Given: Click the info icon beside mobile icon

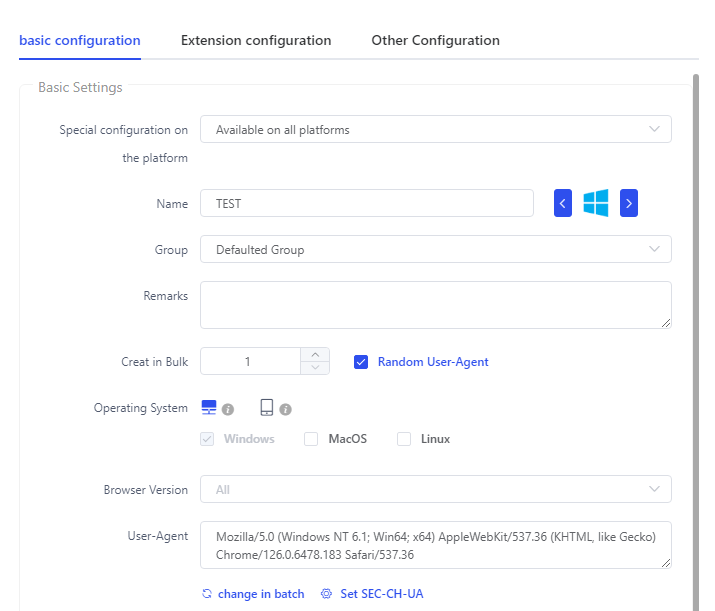Looking at the screenshot, I should [x=285, y=409].
